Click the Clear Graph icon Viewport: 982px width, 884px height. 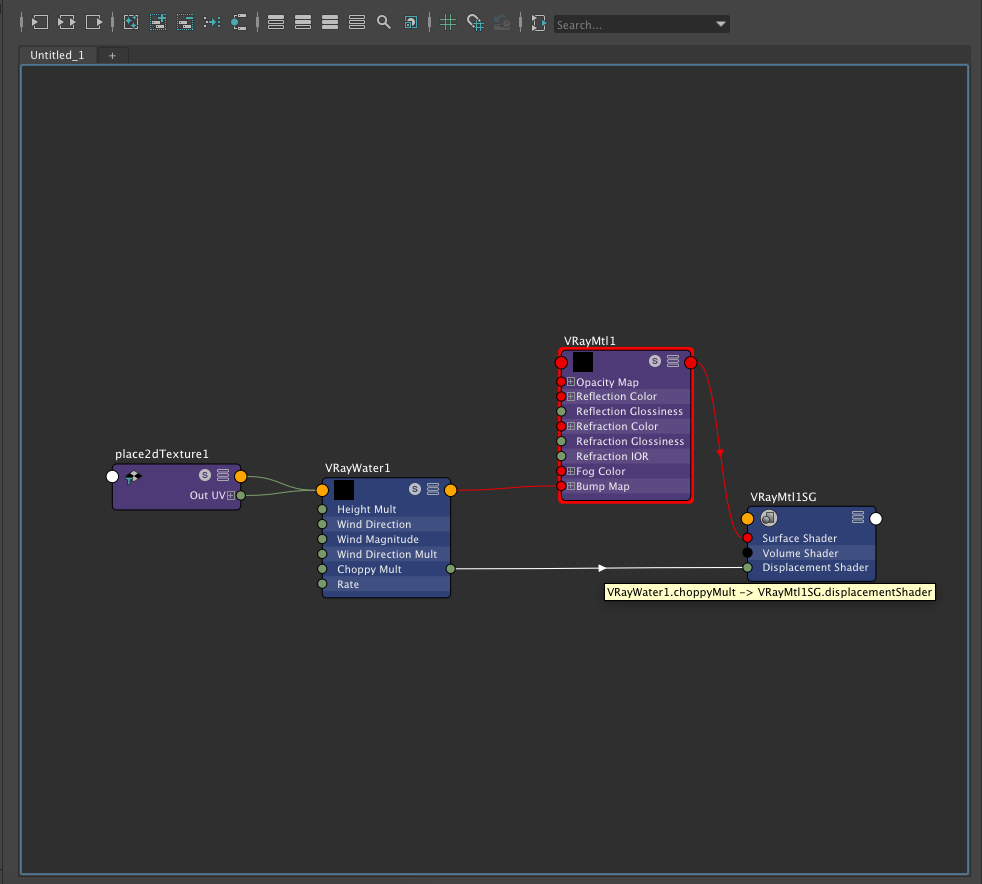131,23
